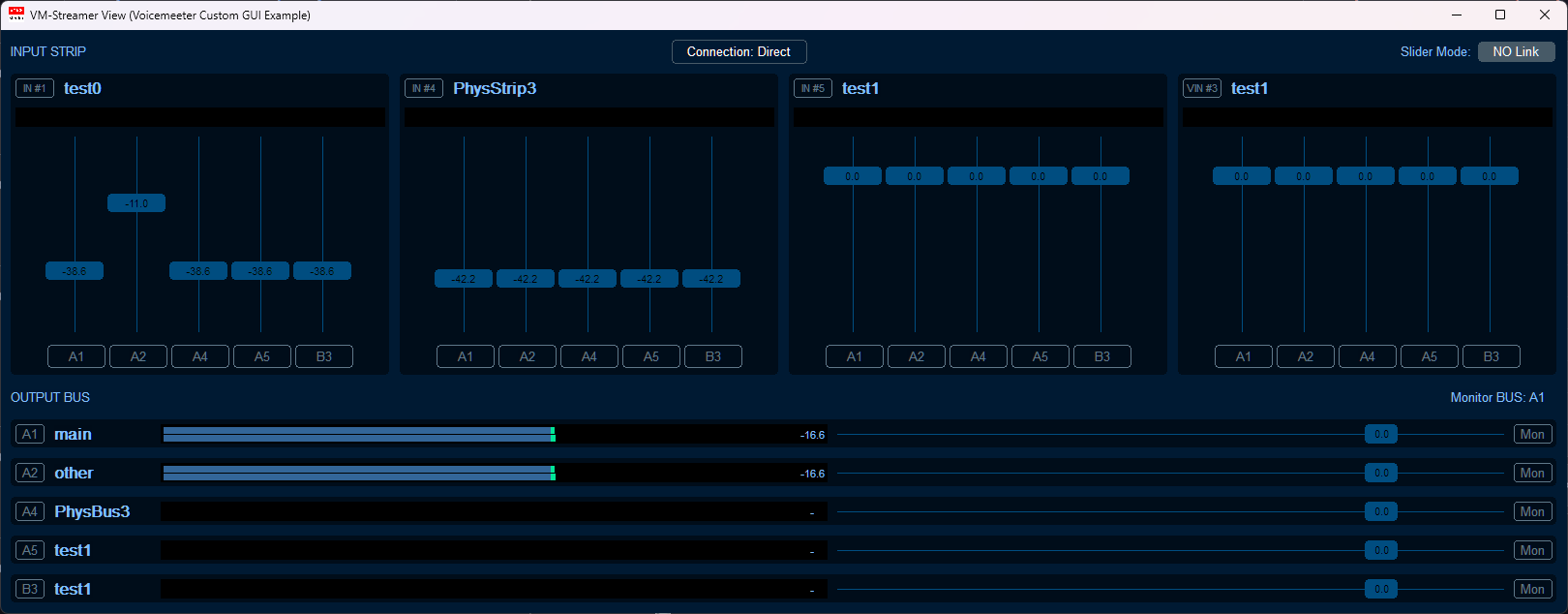Click the A4 badge next to PhysBus3

[x=30, y=511]
